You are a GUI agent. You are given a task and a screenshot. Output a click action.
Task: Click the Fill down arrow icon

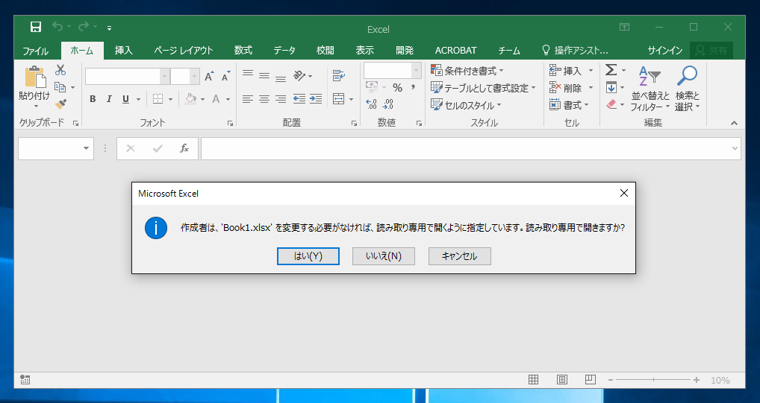coord(611,88)
